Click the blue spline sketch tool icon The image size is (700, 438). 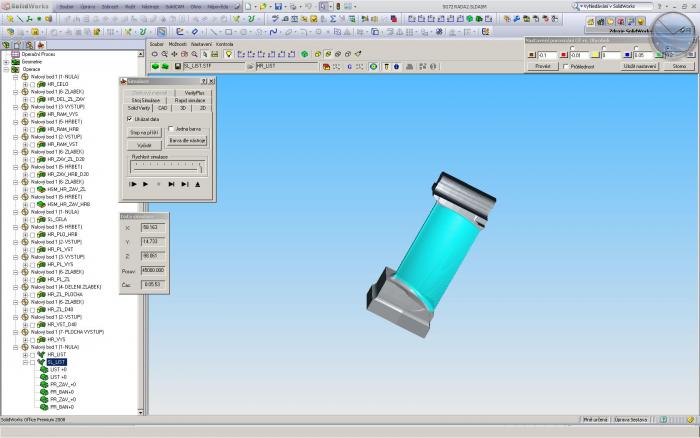pyautogui.click(x=274, y=32)
